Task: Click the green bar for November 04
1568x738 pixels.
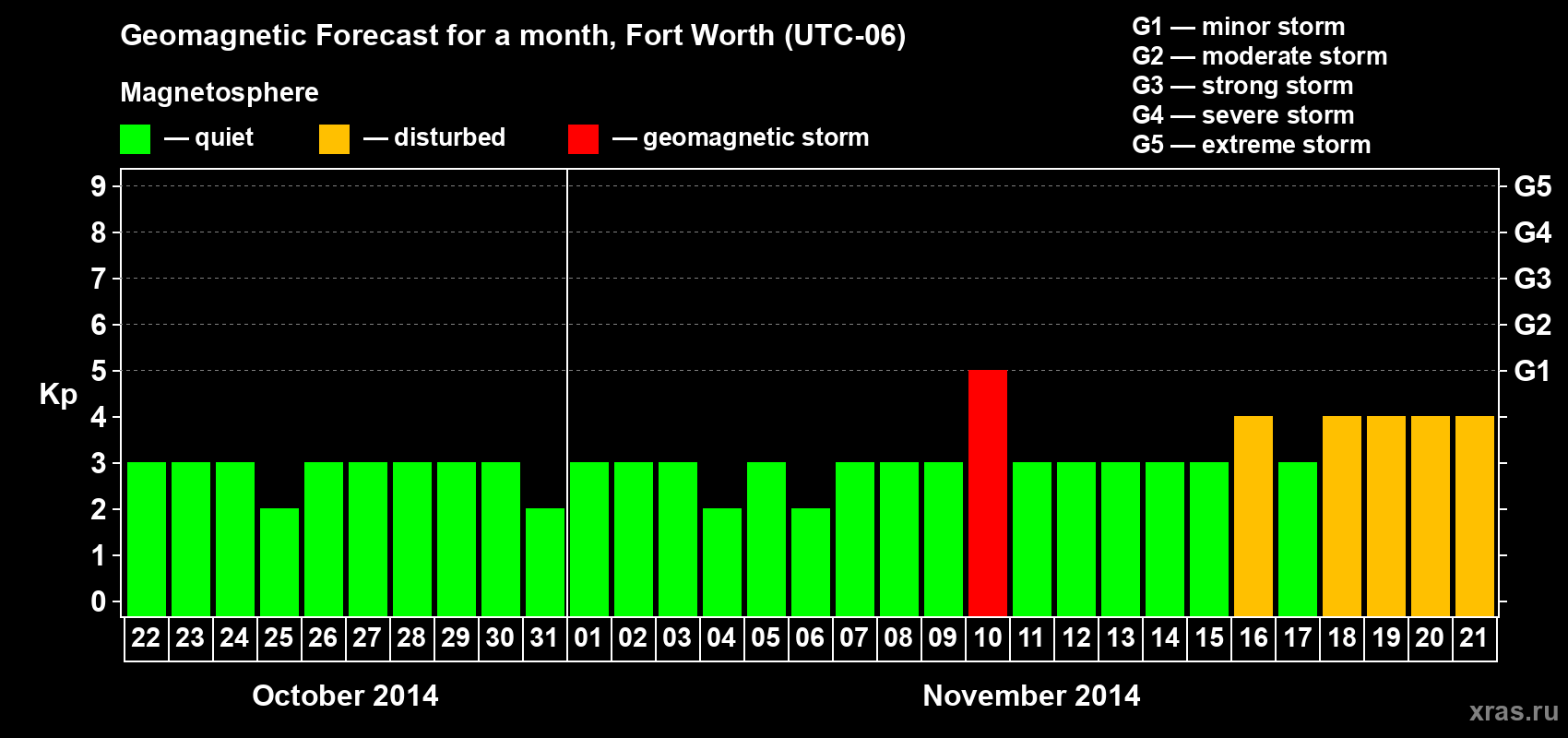Action: 722,562
